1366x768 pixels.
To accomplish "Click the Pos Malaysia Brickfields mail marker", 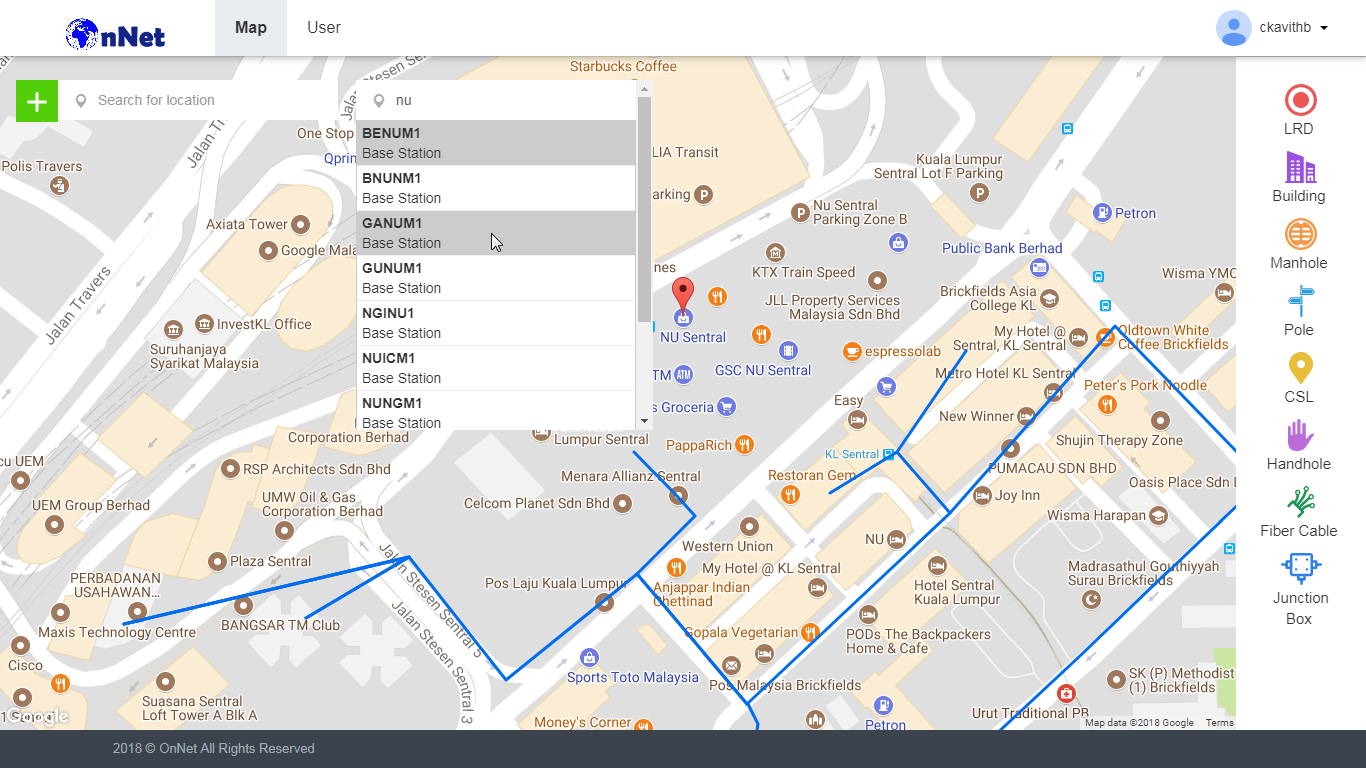I will (x=732, y=665).
